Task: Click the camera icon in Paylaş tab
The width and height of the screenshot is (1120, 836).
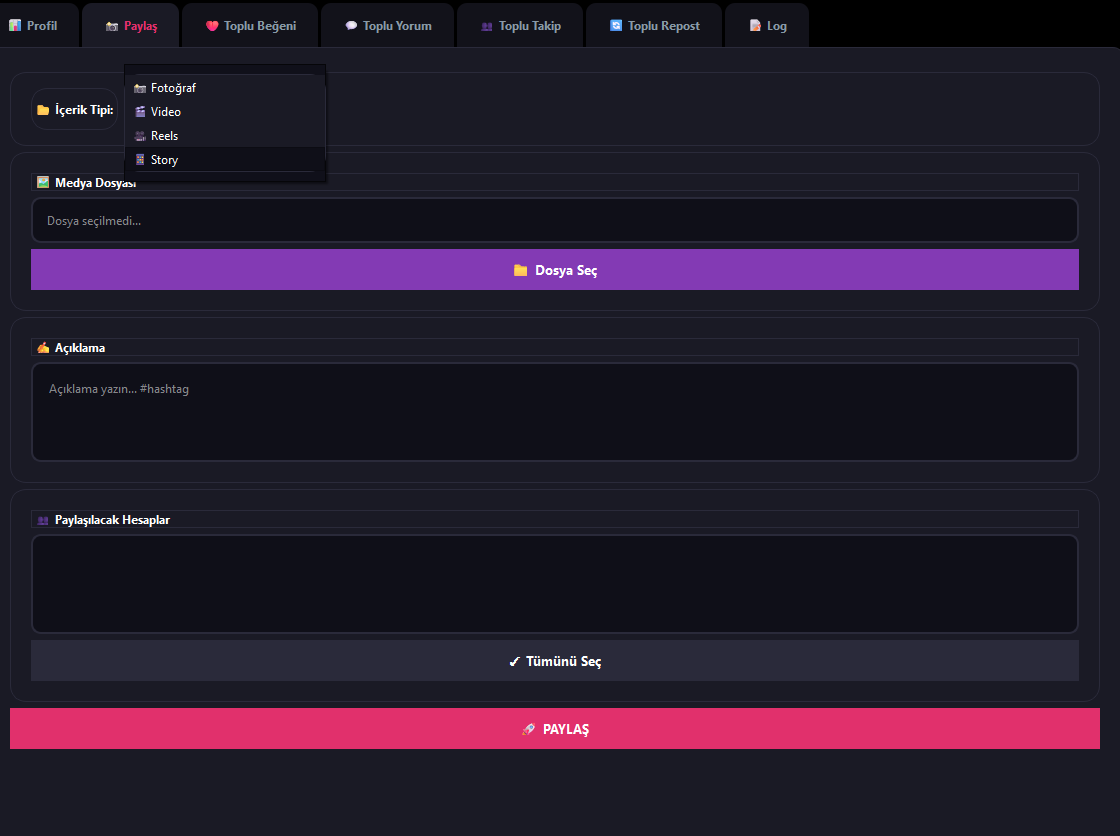Action: [112, 26]
